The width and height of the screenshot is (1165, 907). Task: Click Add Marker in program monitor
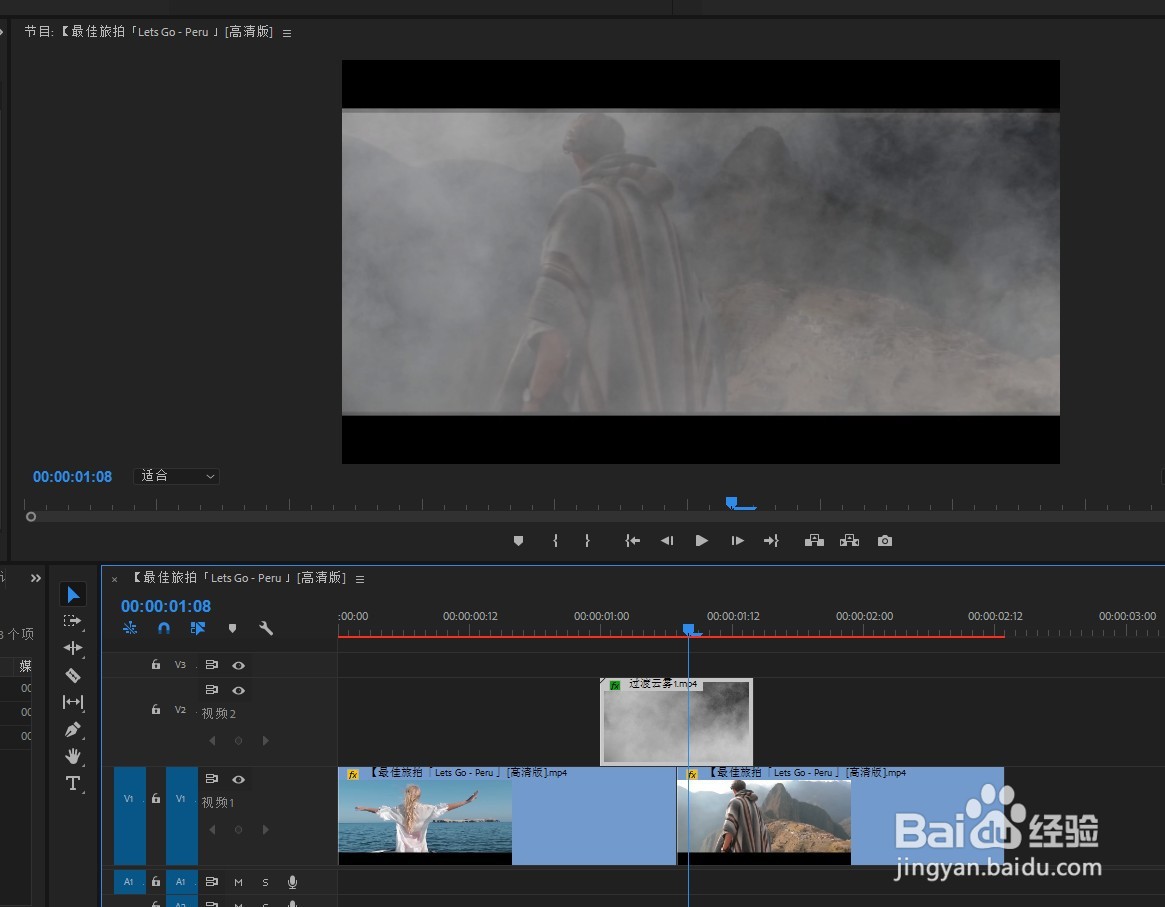point(519,541)
